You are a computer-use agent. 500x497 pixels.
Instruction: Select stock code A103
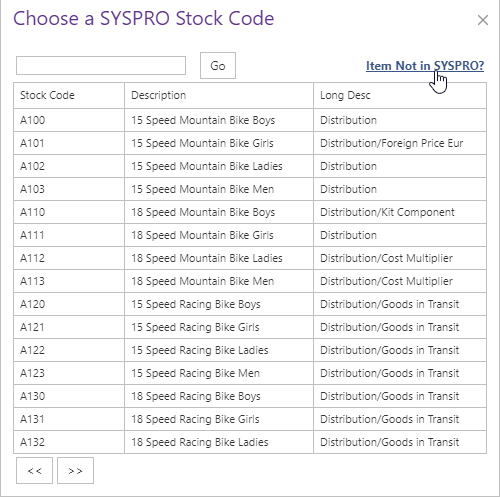pos(32,189)
